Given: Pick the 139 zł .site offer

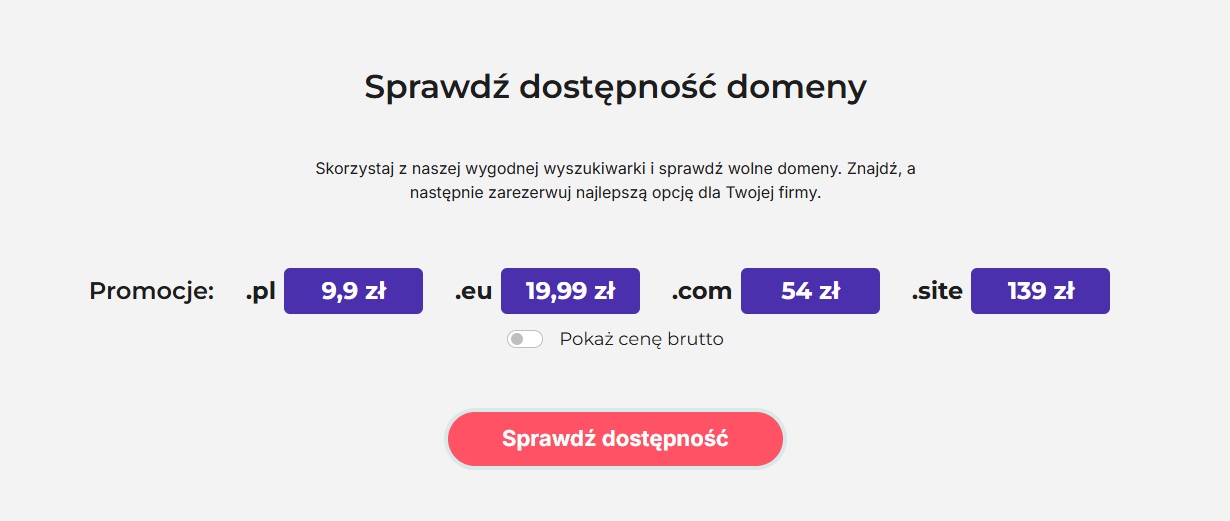Looking at the screenshot, I should [1040, 291].
